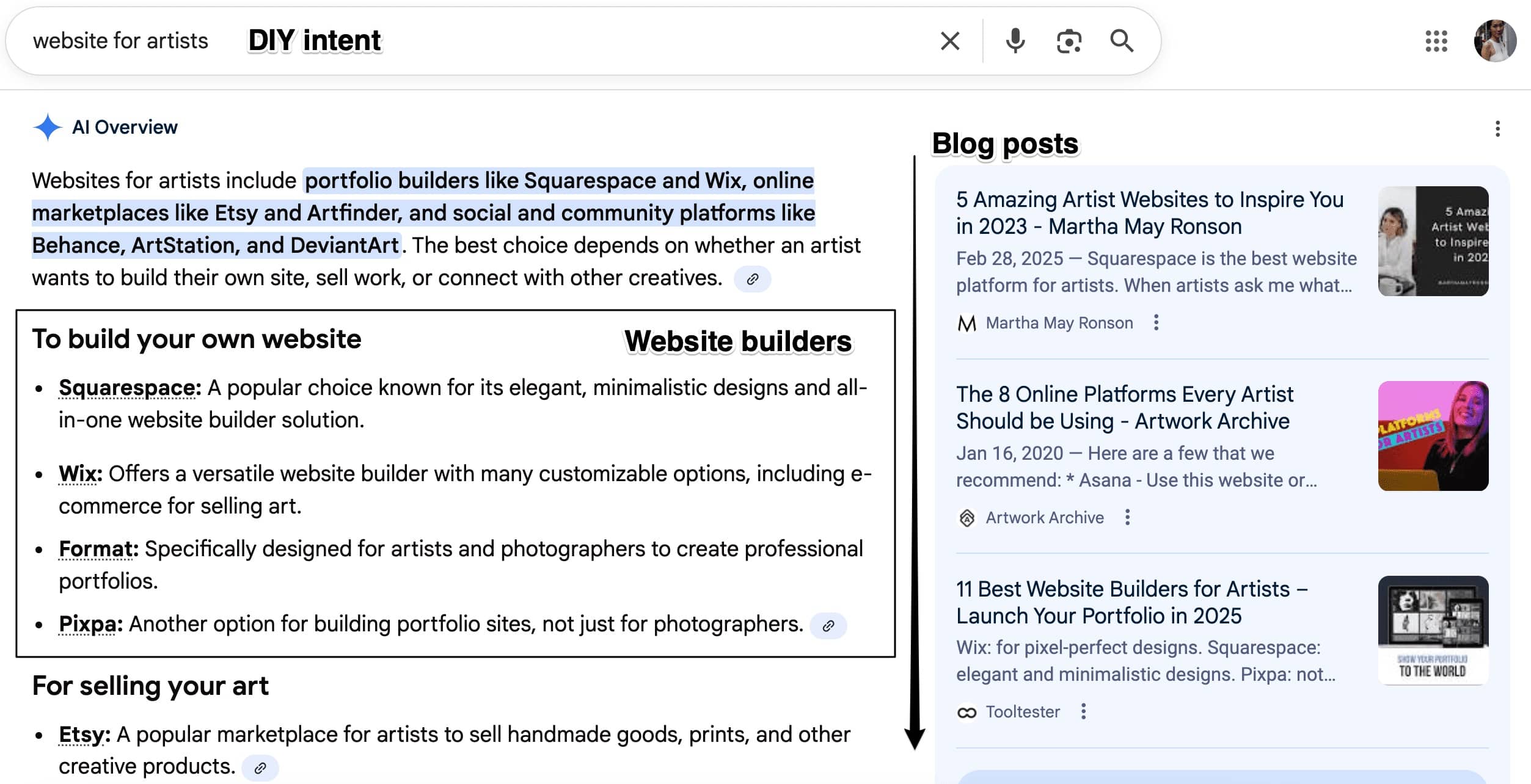Image resolution: width=1531 pixels, height=784 pixels.
Task: Click the 'Artwork Archive' source name
Action: coord(1045,518)
